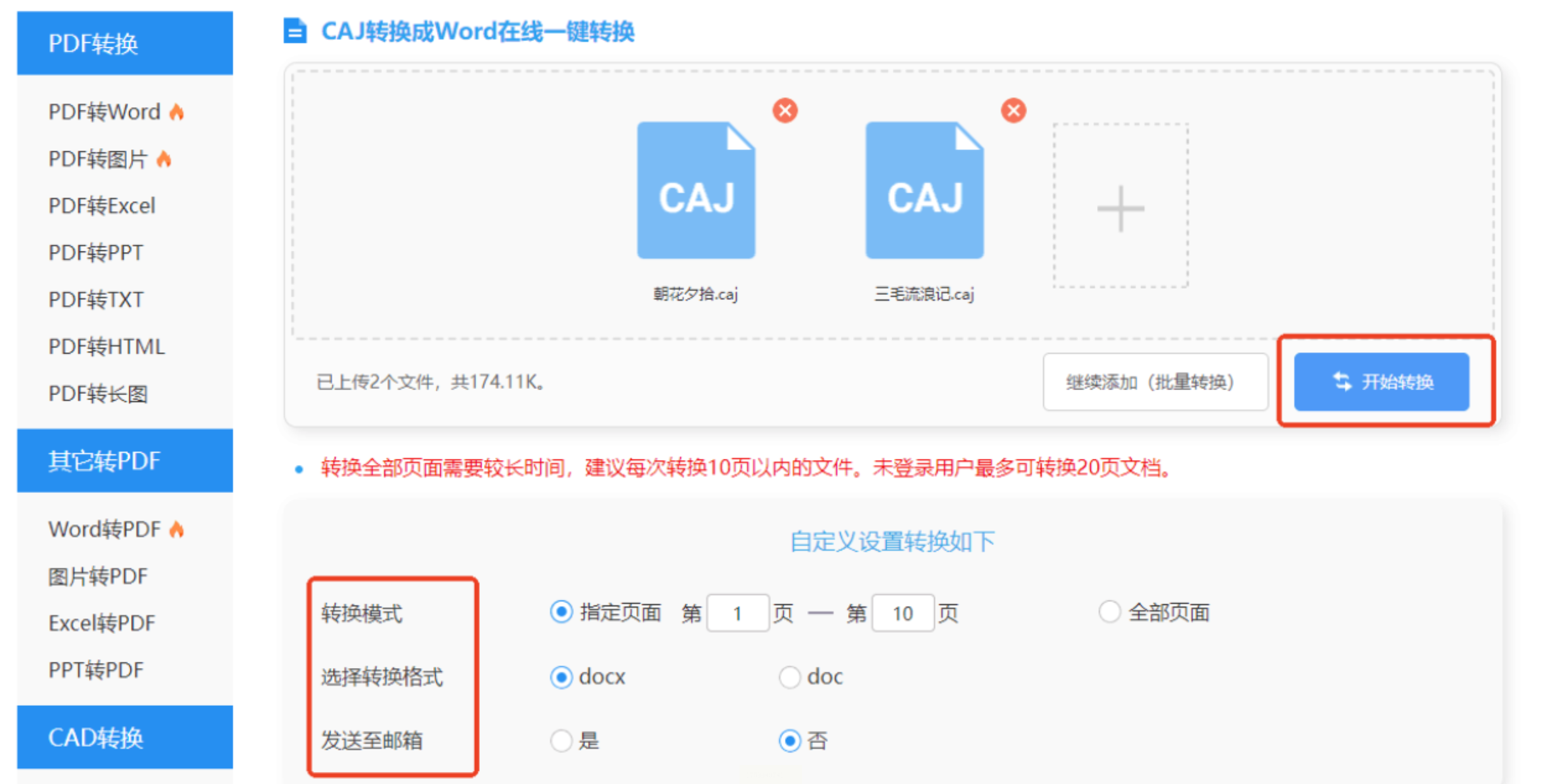Select the 指定页面 radio option
Viewport: 1541px width, 784px height.
click(561, 612)
